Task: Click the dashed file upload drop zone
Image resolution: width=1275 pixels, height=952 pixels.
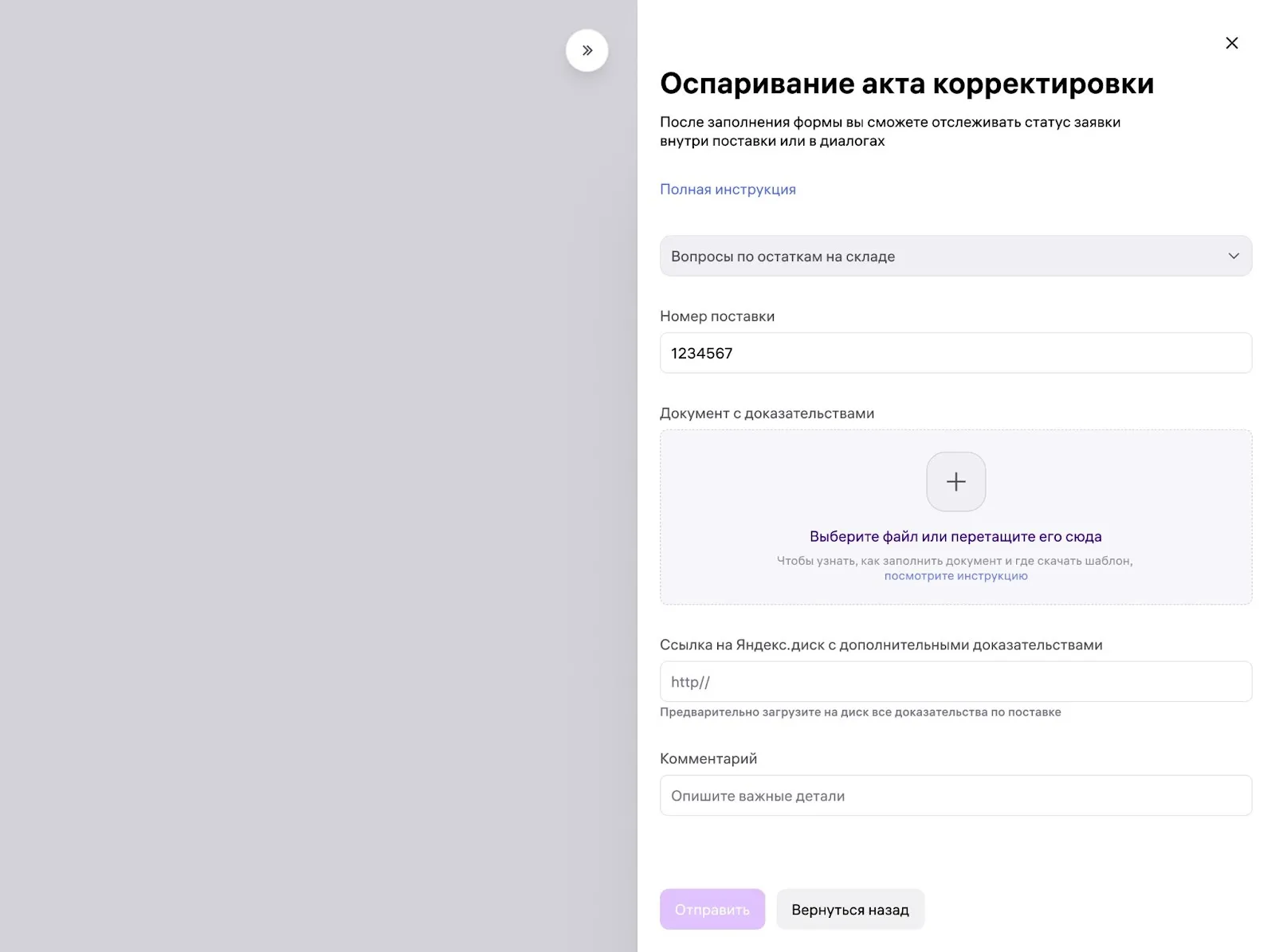Action: [955, 517]
